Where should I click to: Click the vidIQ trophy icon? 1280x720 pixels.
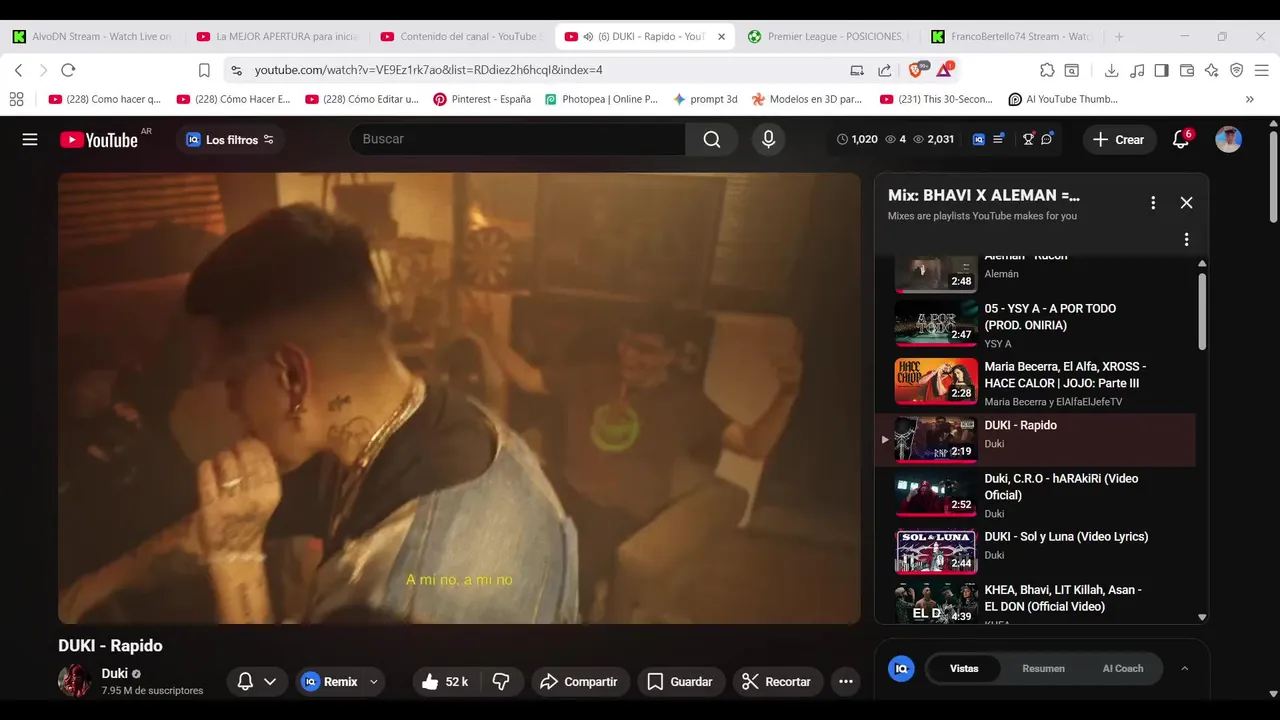(1028, 139)
